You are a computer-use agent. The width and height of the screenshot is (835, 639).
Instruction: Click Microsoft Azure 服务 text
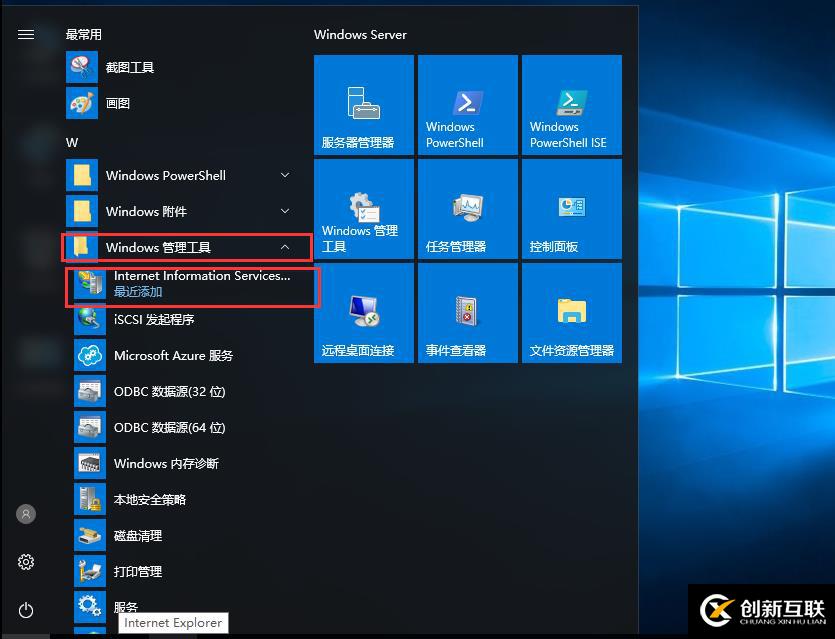[x=174, y=355]
